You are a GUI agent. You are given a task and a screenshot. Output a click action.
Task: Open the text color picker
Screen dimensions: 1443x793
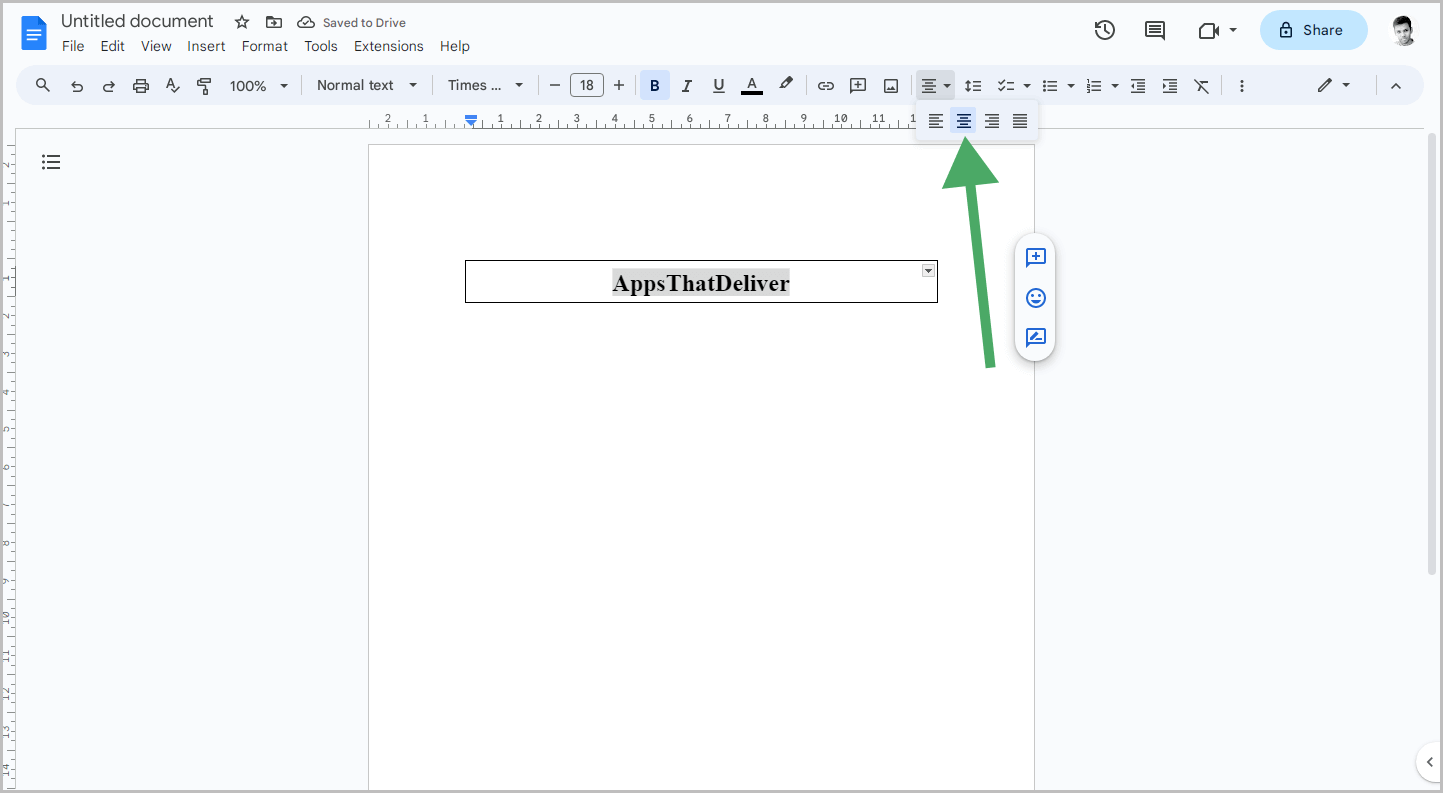point(751,85)
